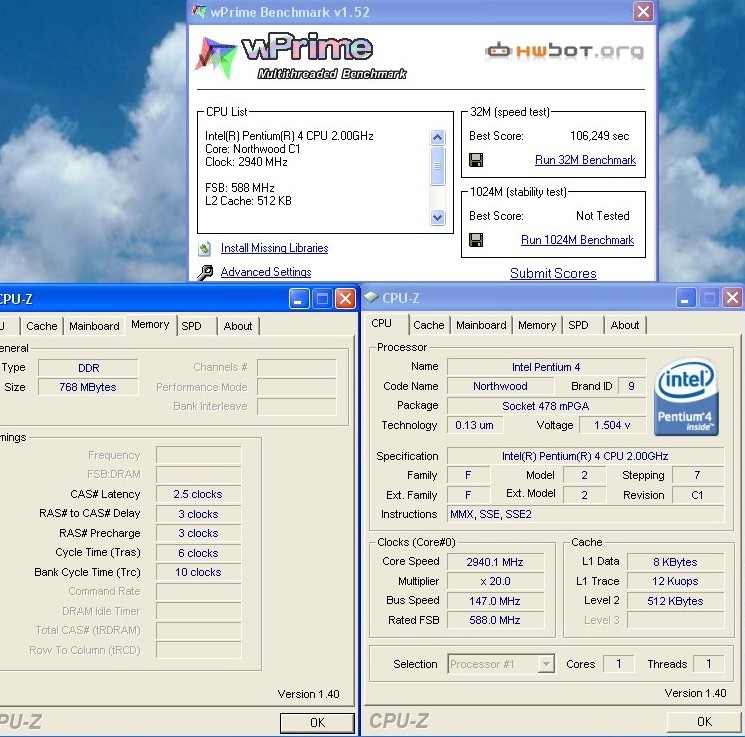Click the Threads count field

pyautogui.click(x=708, y=664)
